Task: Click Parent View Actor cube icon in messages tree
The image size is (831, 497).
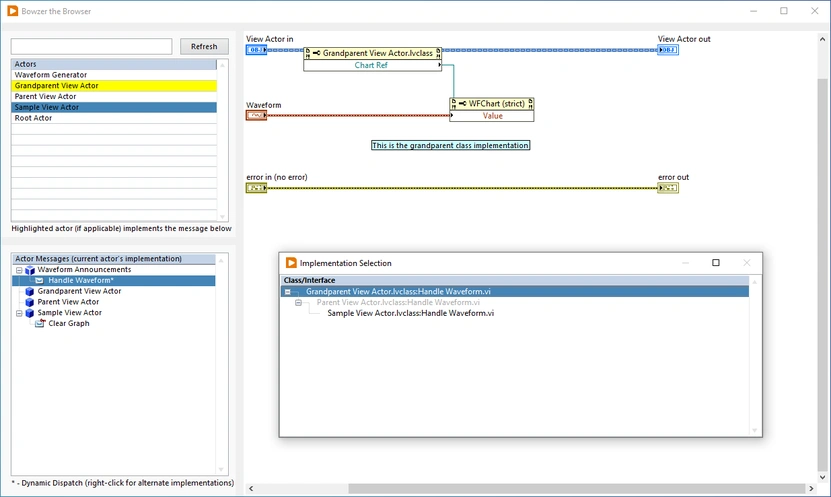Action: click(30, 303)
